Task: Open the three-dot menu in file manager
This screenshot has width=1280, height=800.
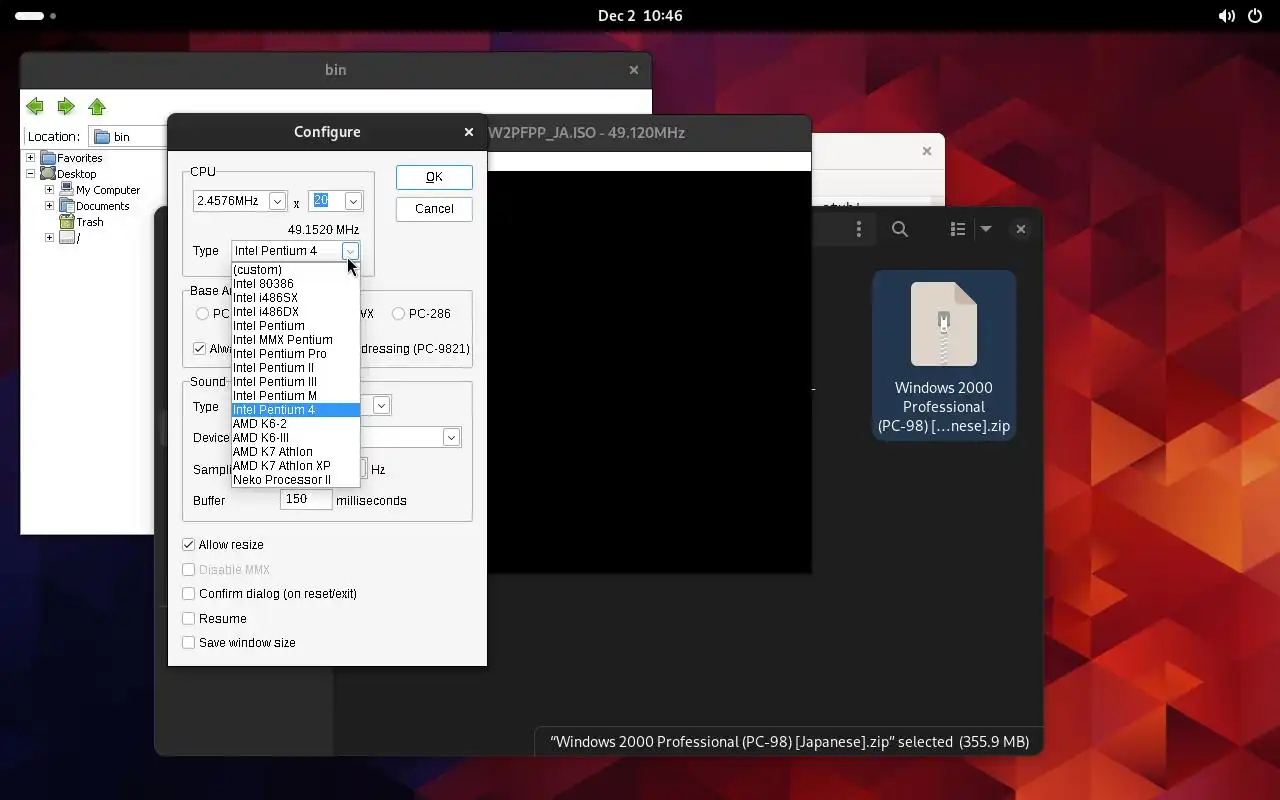Action: 858,229
